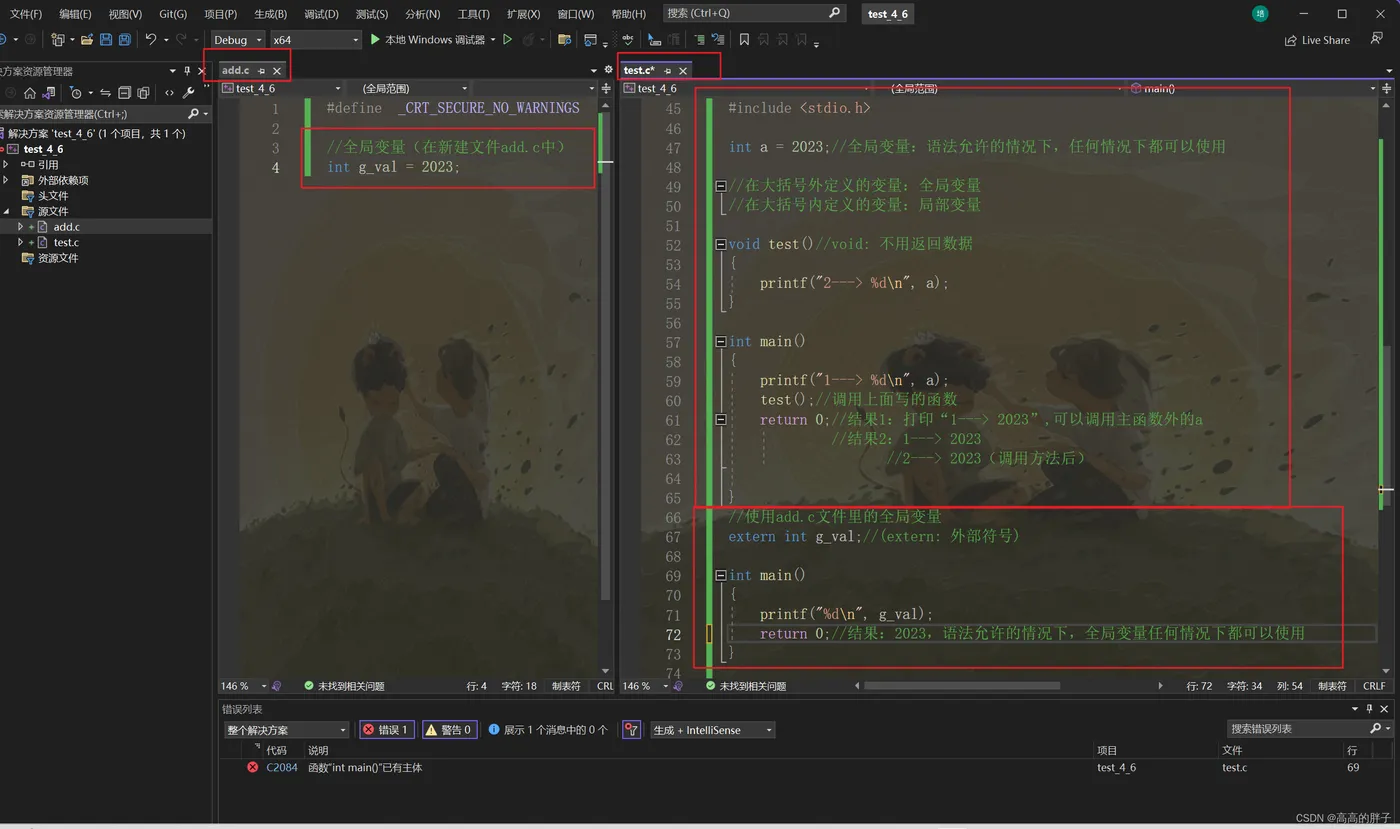The width and height of the screenshot is (1400, 829).
Task: Click the pending changes filter clock icon
Action: tap(76, 93)
